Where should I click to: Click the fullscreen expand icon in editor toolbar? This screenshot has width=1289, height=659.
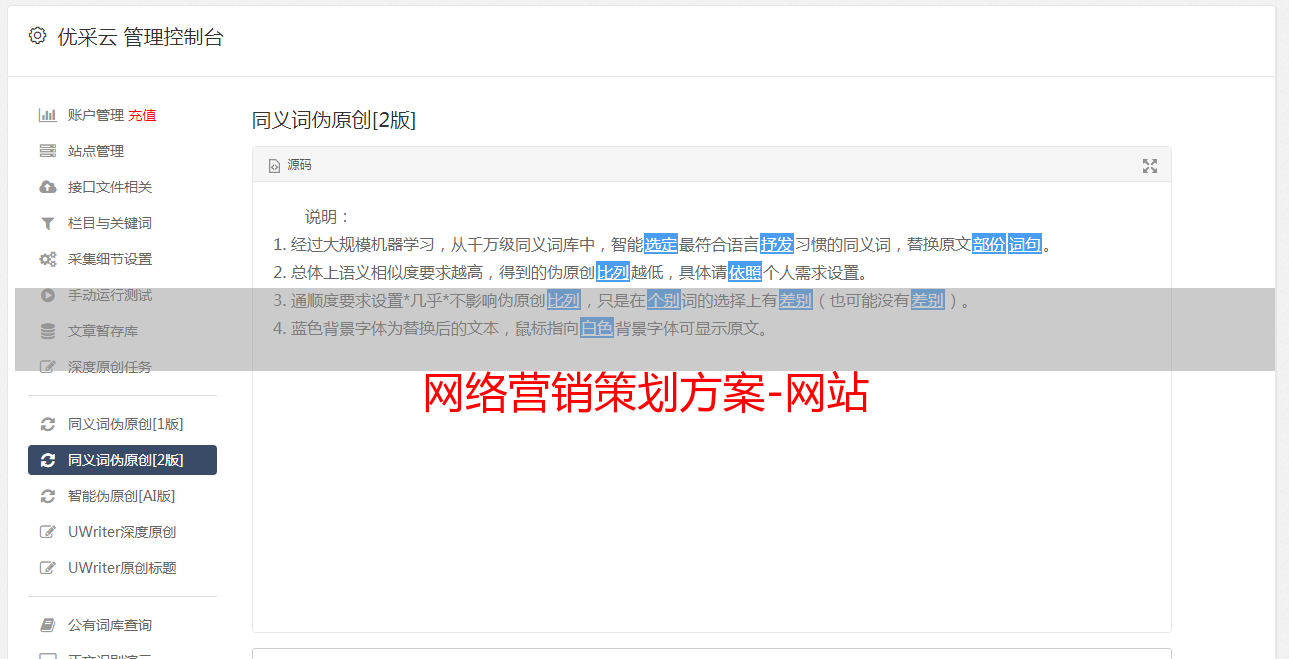point(1150,166)
